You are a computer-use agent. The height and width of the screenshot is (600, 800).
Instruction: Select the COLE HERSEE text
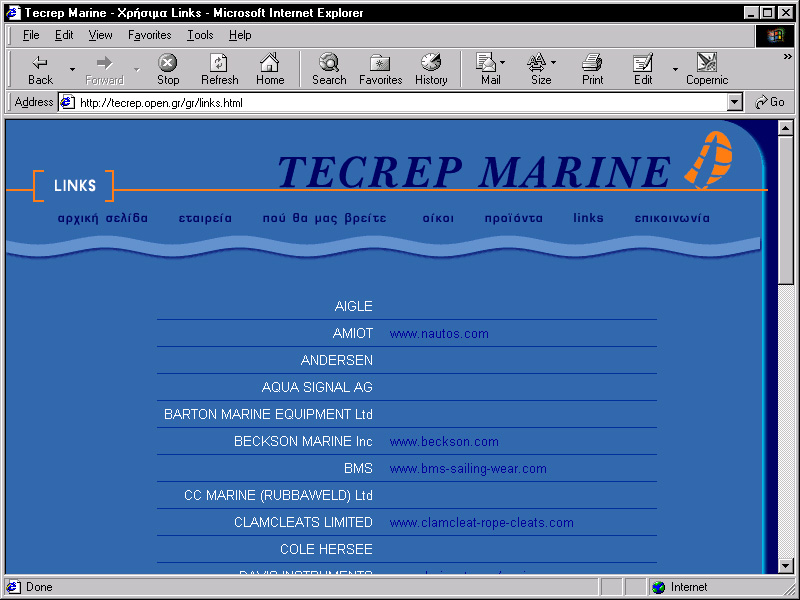pyautogui.click(x=326, y=549)
